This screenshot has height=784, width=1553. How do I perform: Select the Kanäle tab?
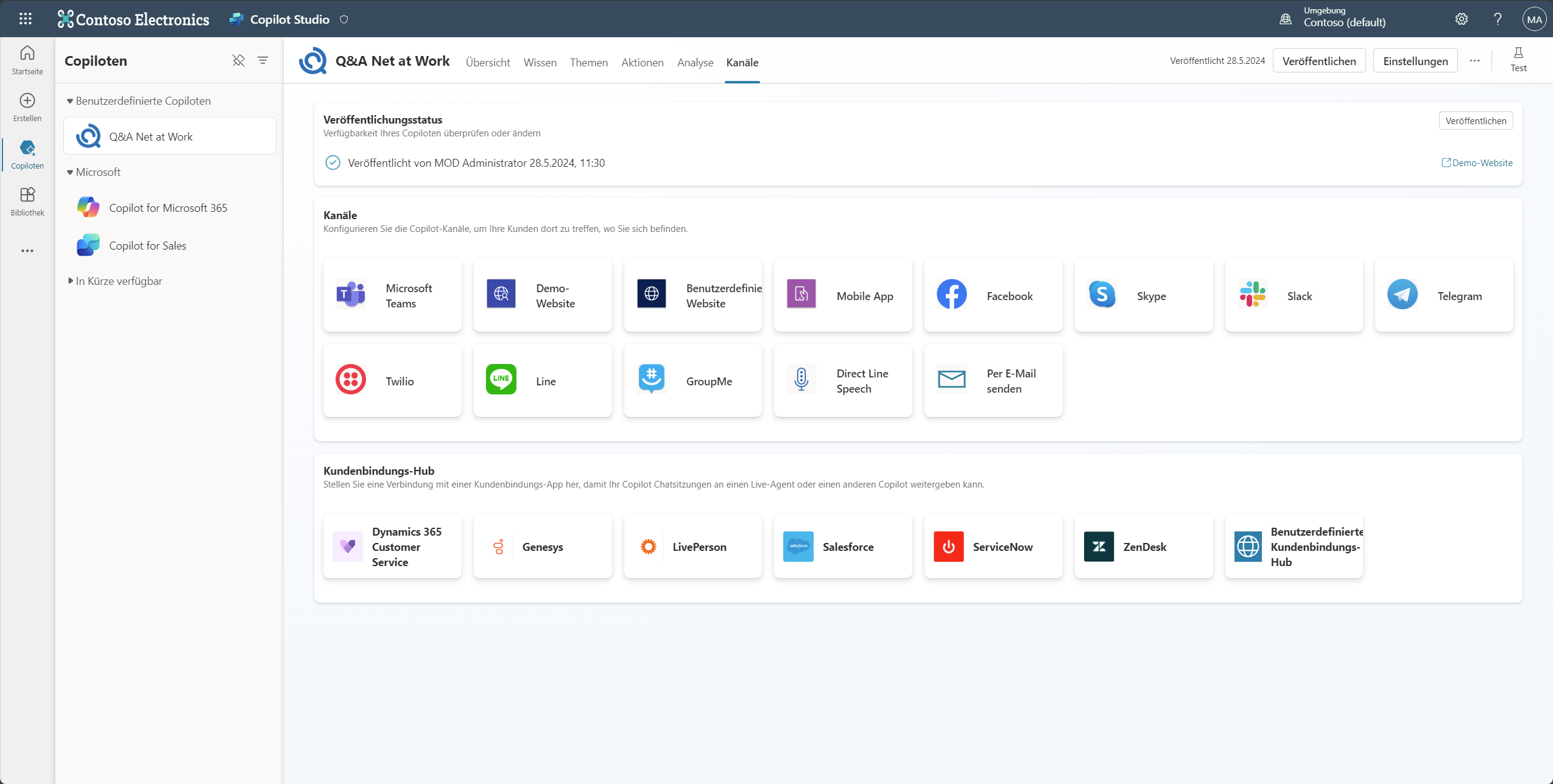742,62
